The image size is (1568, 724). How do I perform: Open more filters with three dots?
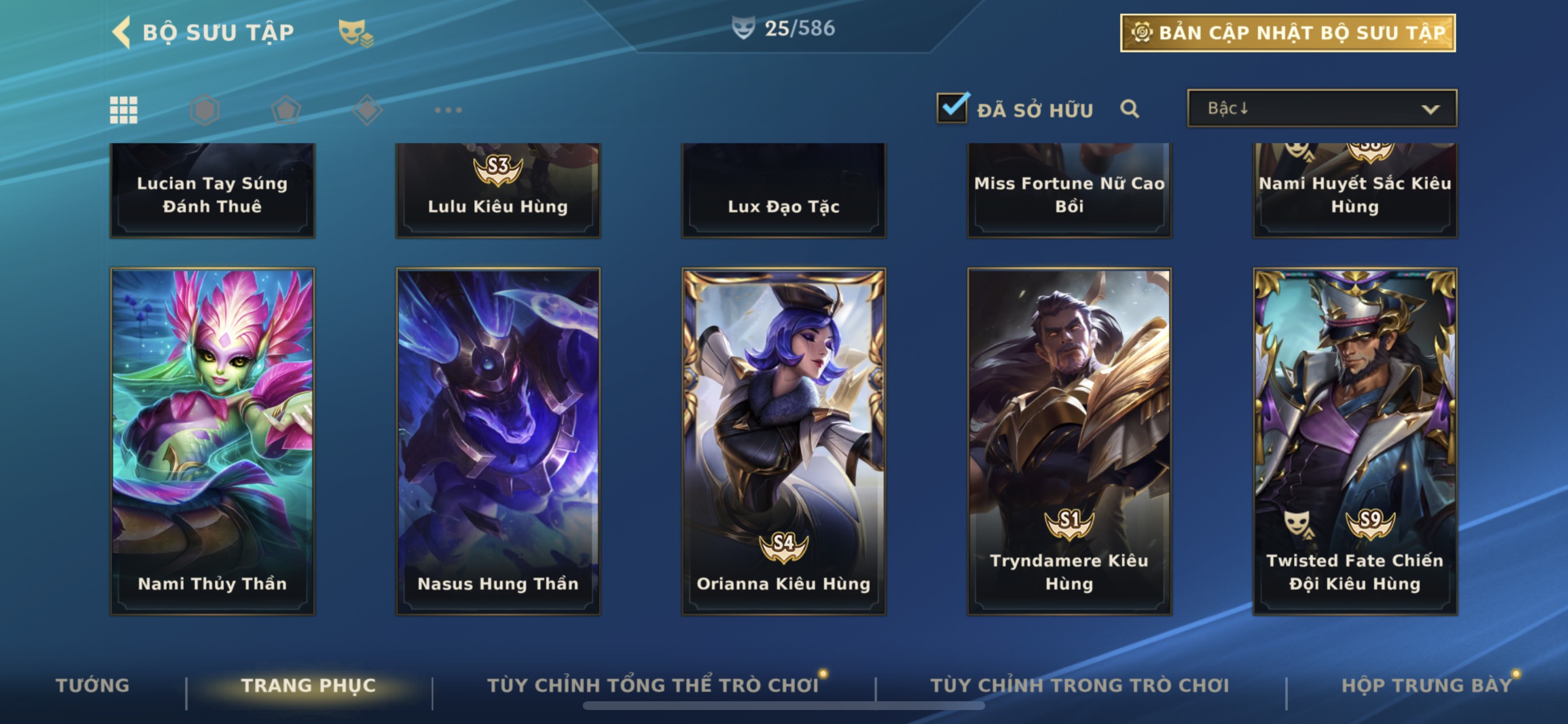point(448,110)
